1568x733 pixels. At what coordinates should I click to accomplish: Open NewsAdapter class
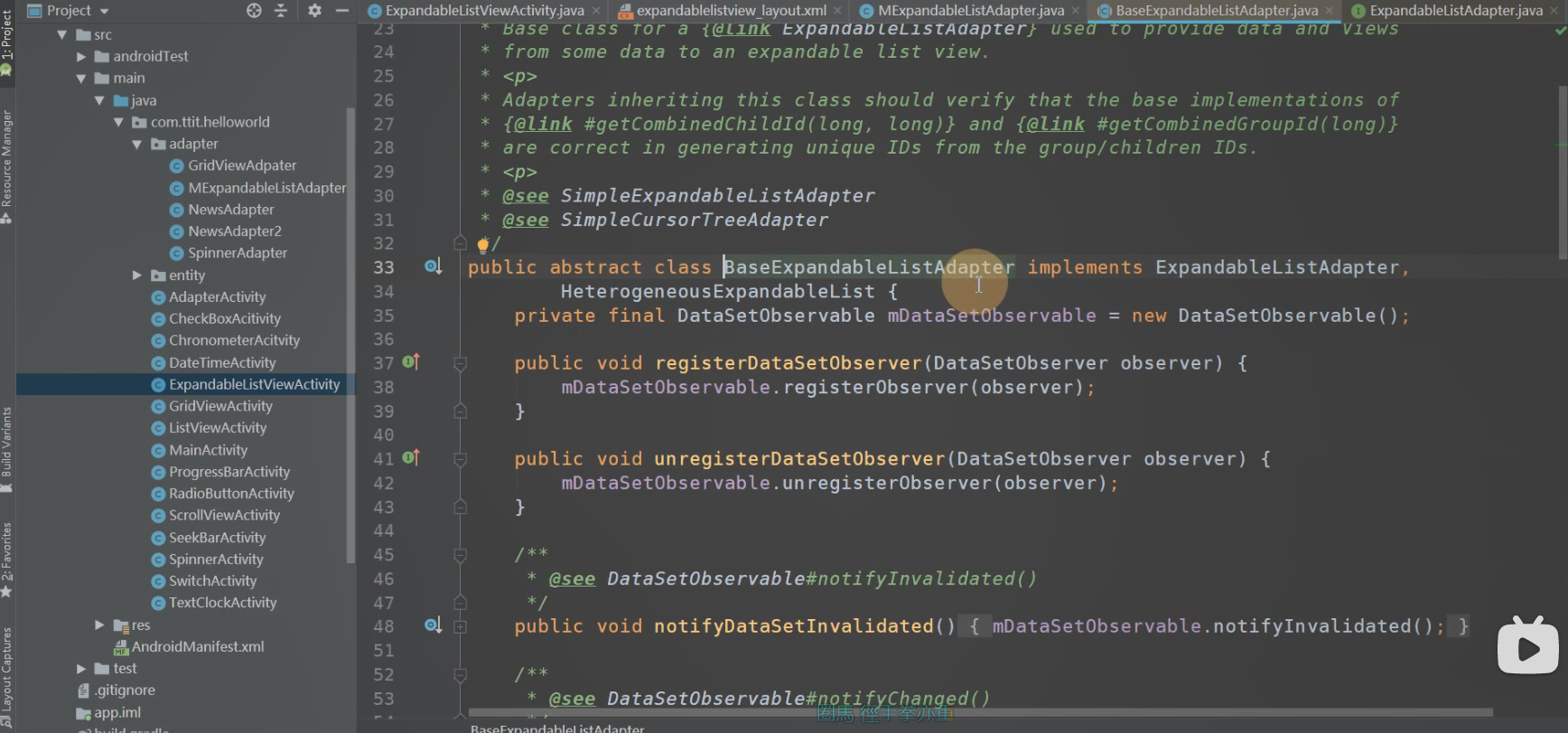click(221, 210)
